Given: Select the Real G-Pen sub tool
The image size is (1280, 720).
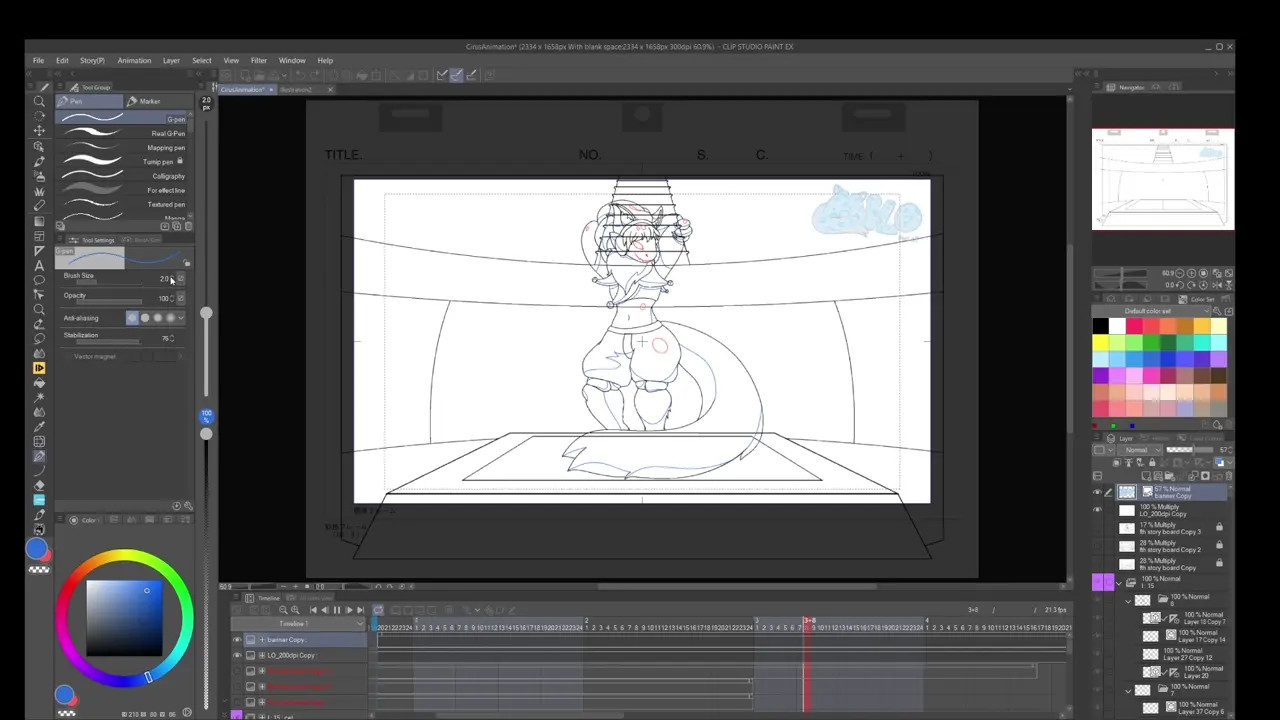Looking at the screenshot, I should [120, 133].
